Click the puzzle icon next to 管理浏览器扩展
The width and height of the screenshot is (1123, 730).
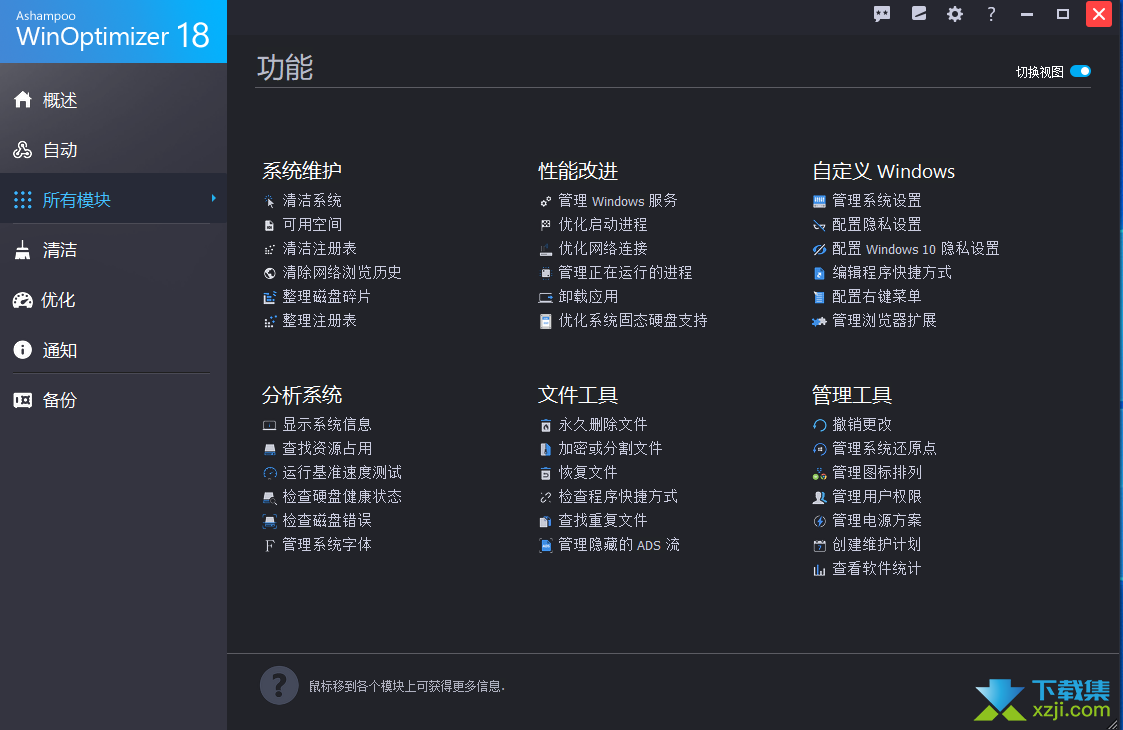click(819, 321)
